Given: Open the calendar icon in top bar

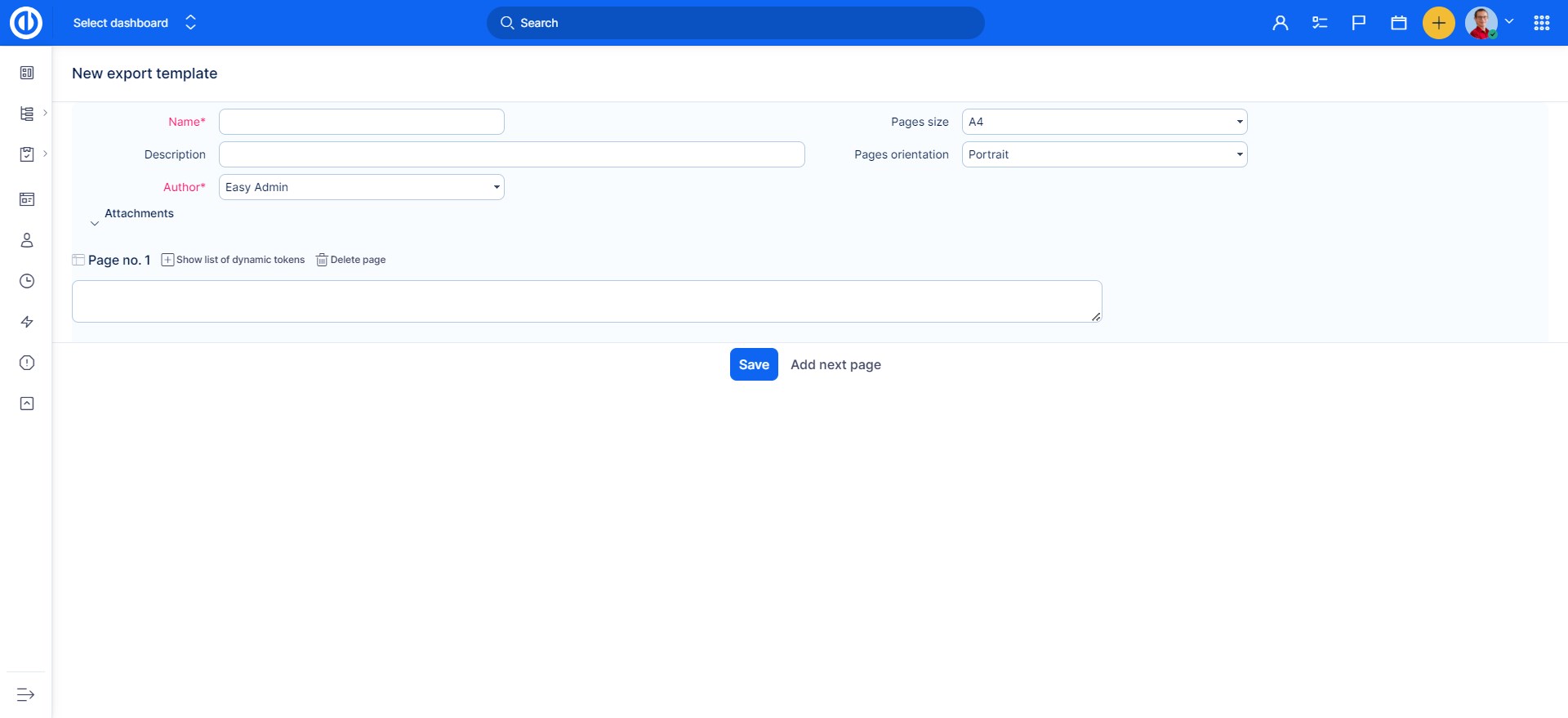Looking at the screenshot, I should coord(1398,23).
